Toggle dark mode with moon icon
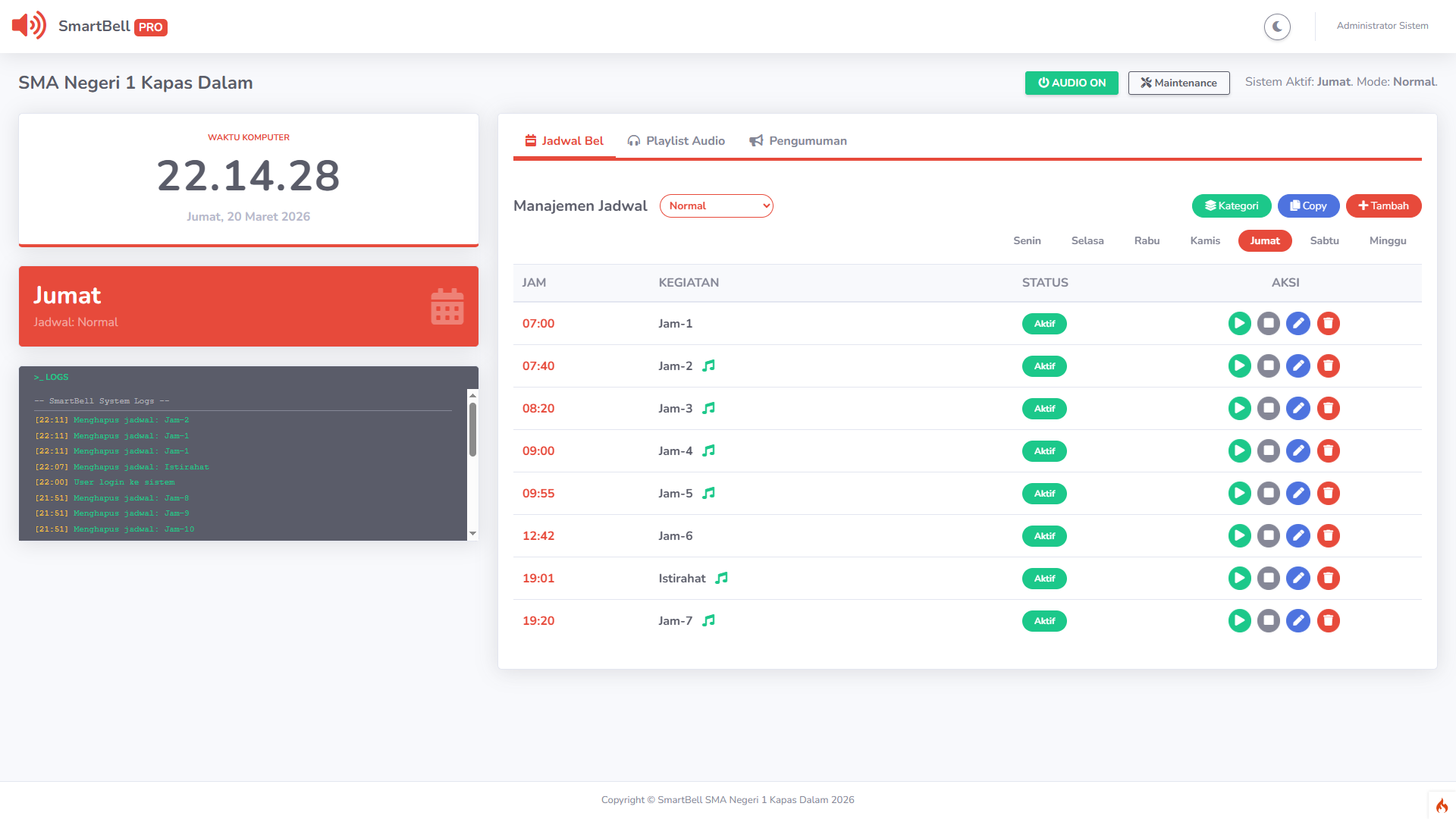The width and height of the screenshot is (1456, 819). coord(1277,27)
